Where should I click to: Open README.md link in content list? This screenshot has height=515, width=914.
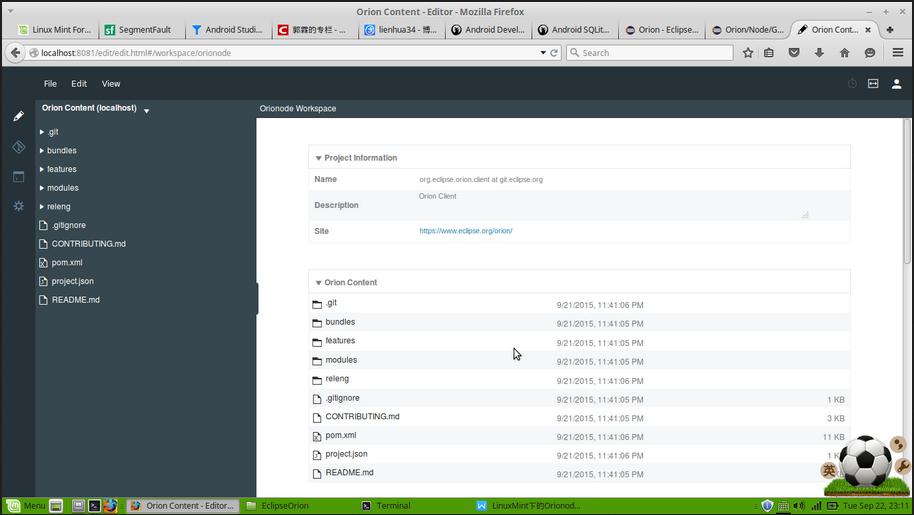click(x=349, y=472)
